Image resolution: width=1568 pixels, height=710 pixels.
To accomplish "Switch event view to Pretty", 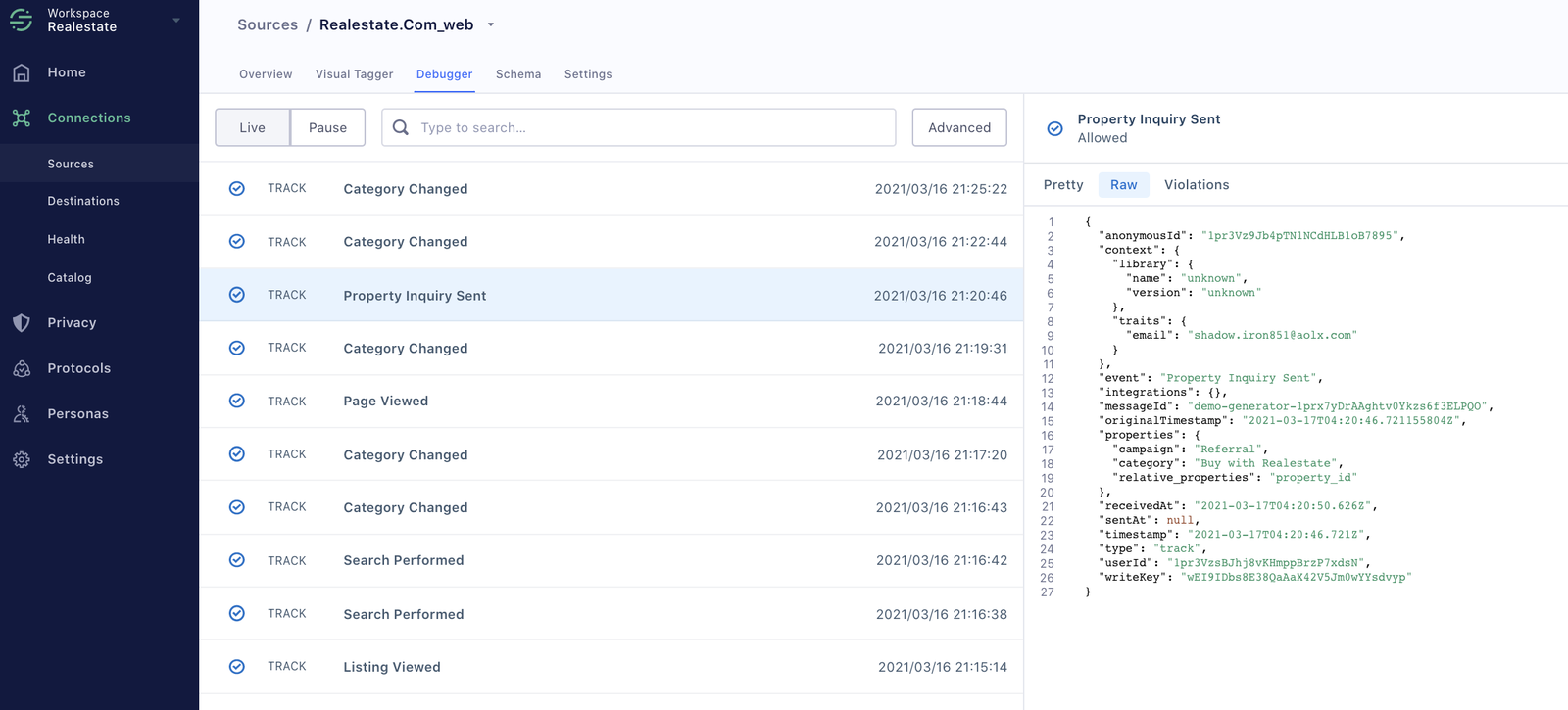I will pos(1063,185).
